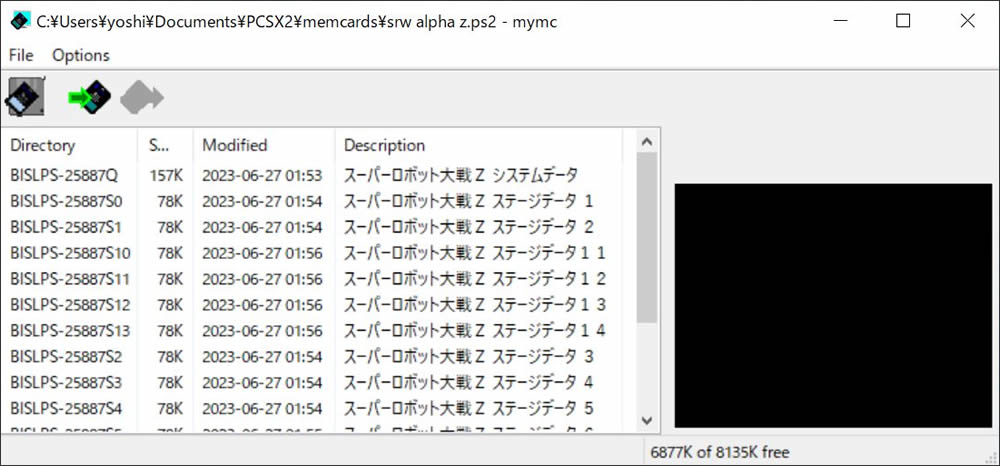Click the description ending 'ステージデータ 1 3'
Viewport: 1000px width, 466px height.
474,305
